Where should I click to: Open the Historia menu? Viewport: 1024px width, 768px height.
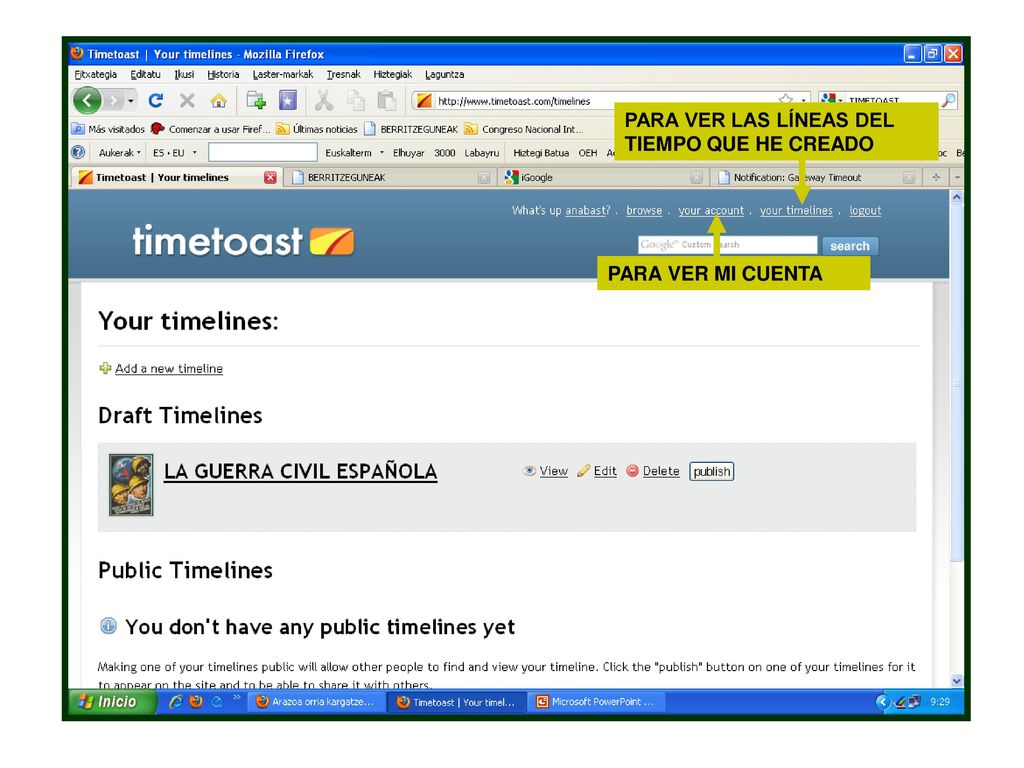pyautogui.click(x=223, y=74)
